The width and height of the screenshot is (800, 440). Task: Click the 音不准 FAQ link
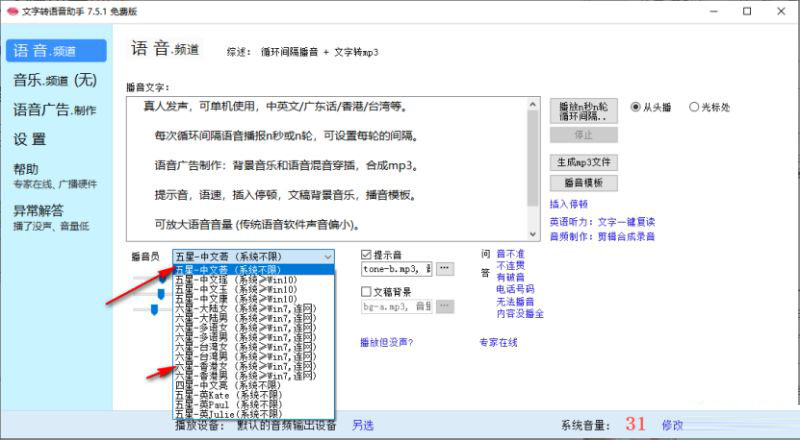click(x=510, y=254)
